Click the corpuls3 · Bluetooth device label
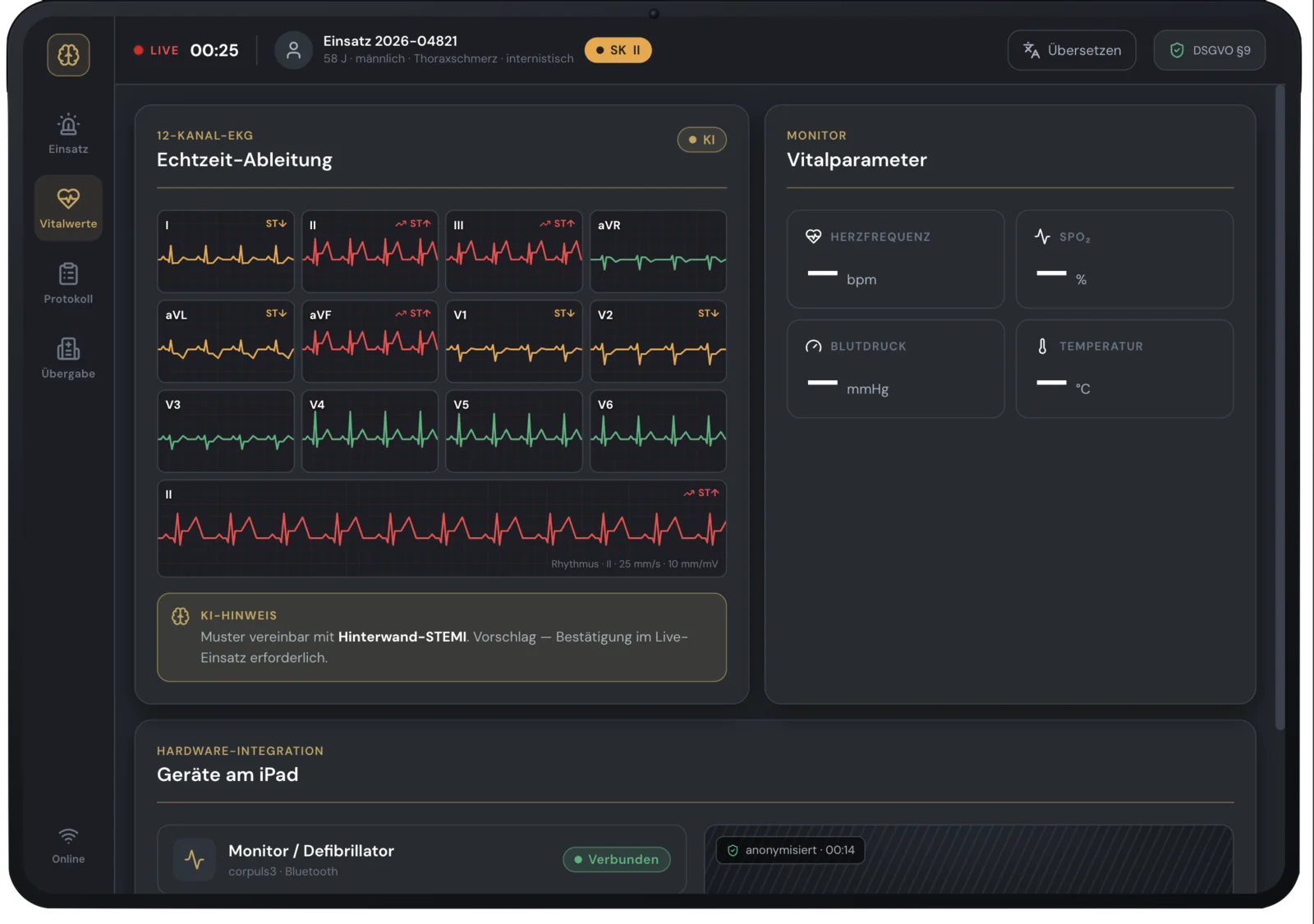This screenshot has width=1314, height=924. pyautogui.click(x=283, y=871)
